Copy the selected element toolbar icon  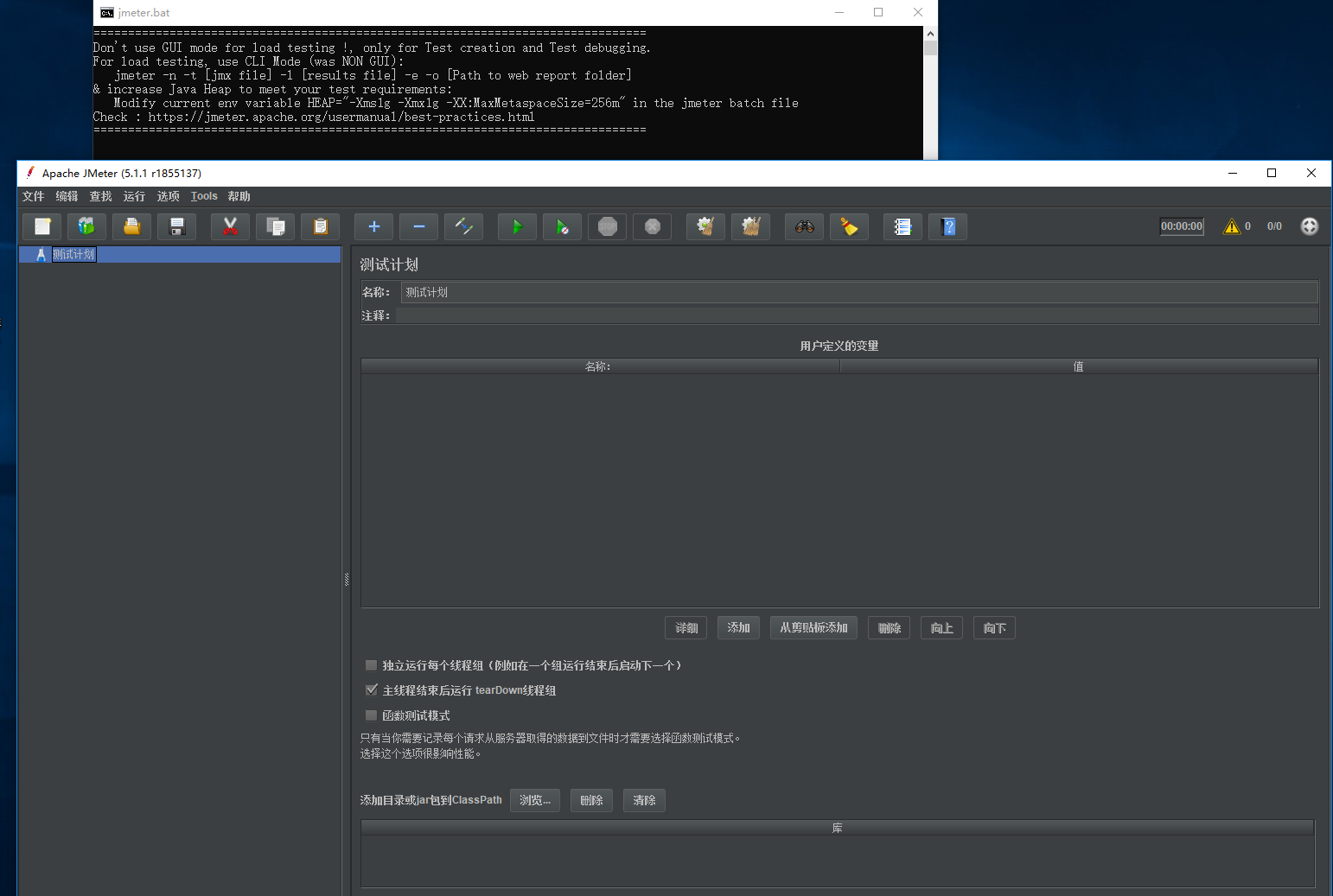point(275,226)
